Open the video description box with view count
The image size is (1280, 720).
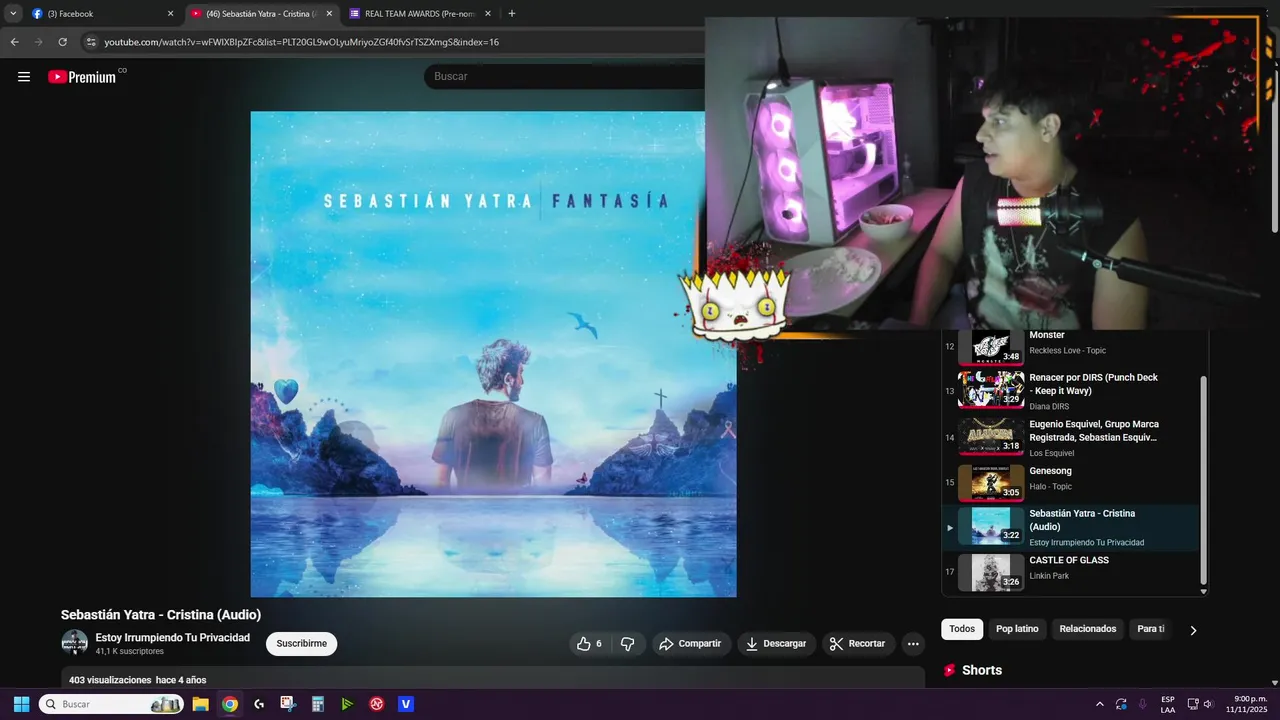point(493,679)
